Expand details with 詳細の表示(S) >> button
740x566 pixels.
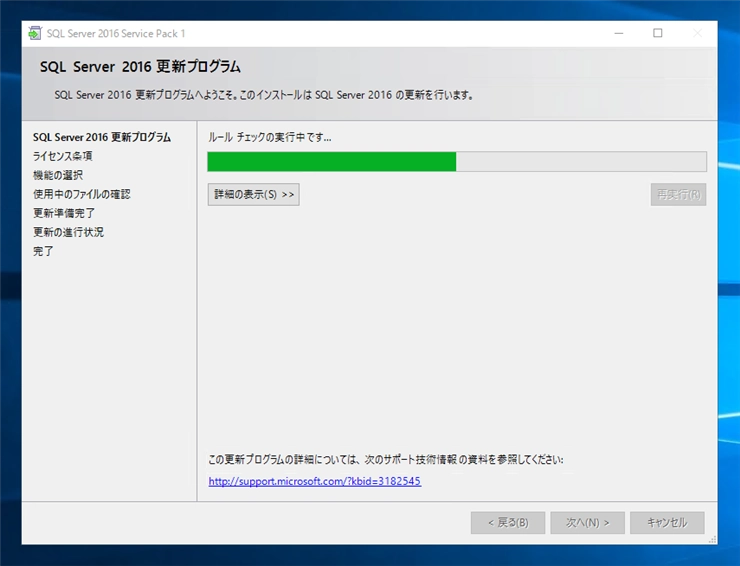tap(253, 194)
